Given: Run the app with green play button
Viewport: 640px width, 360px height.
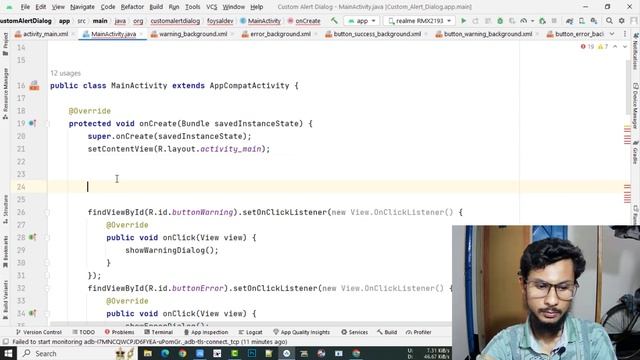Looking at the screenshot, I should (463, 21).
